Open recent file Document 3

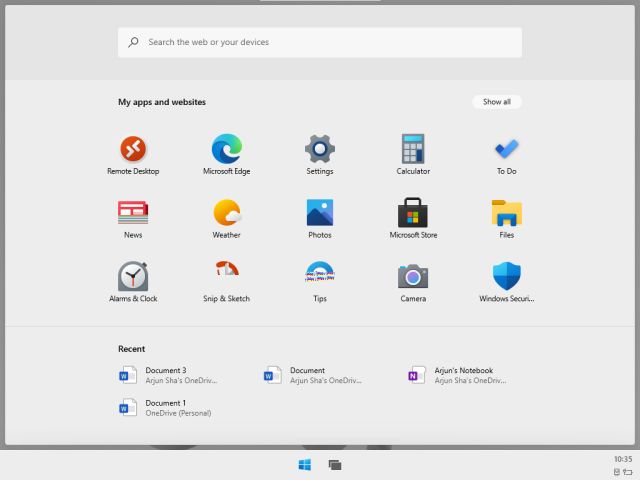click(x=168, y=375)
